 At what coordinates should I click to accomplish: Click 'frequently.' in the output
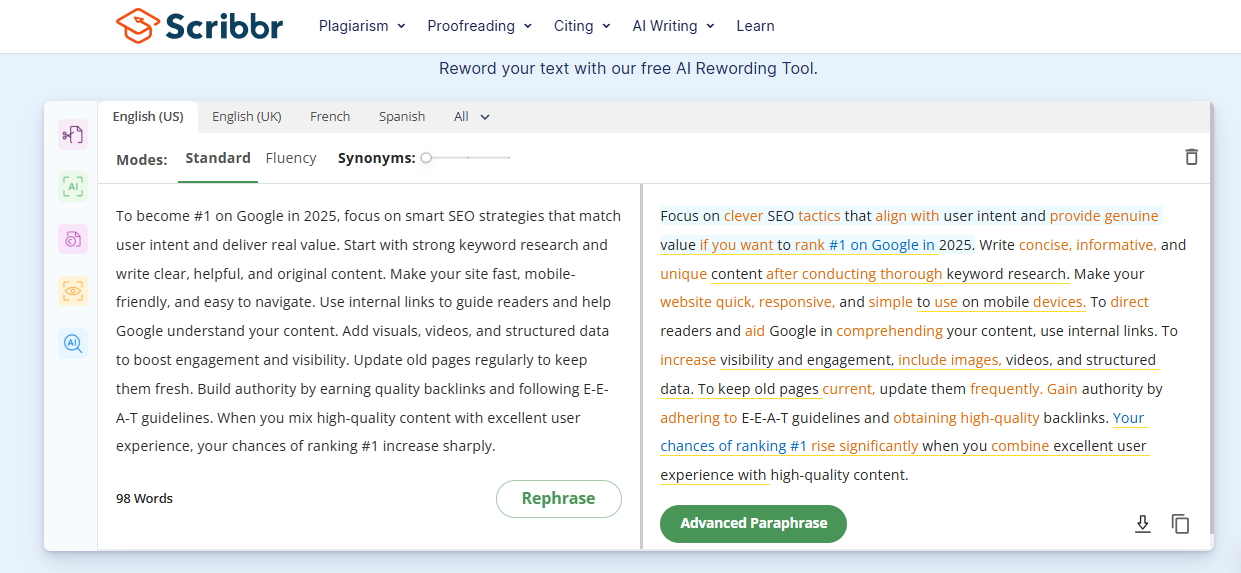tap(1006, 389)
